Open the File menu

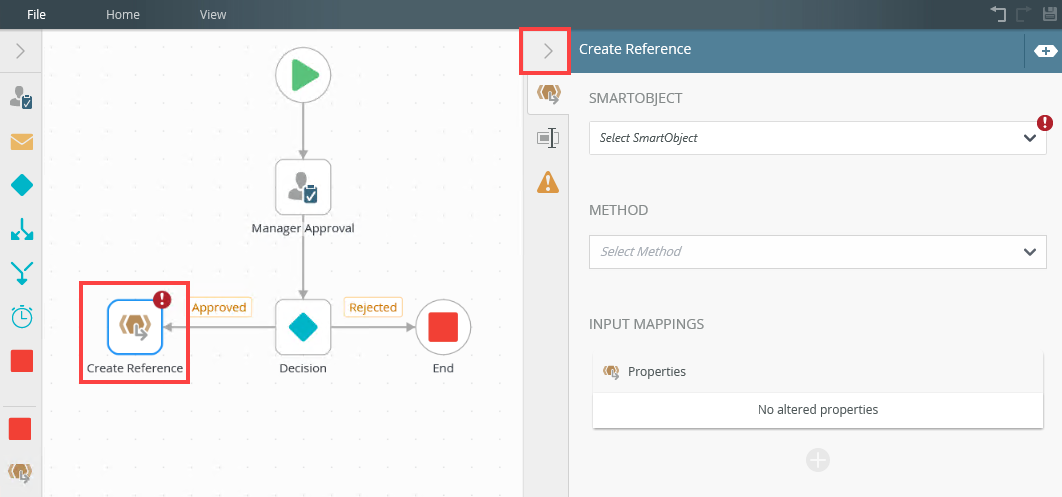coord(36,15)
